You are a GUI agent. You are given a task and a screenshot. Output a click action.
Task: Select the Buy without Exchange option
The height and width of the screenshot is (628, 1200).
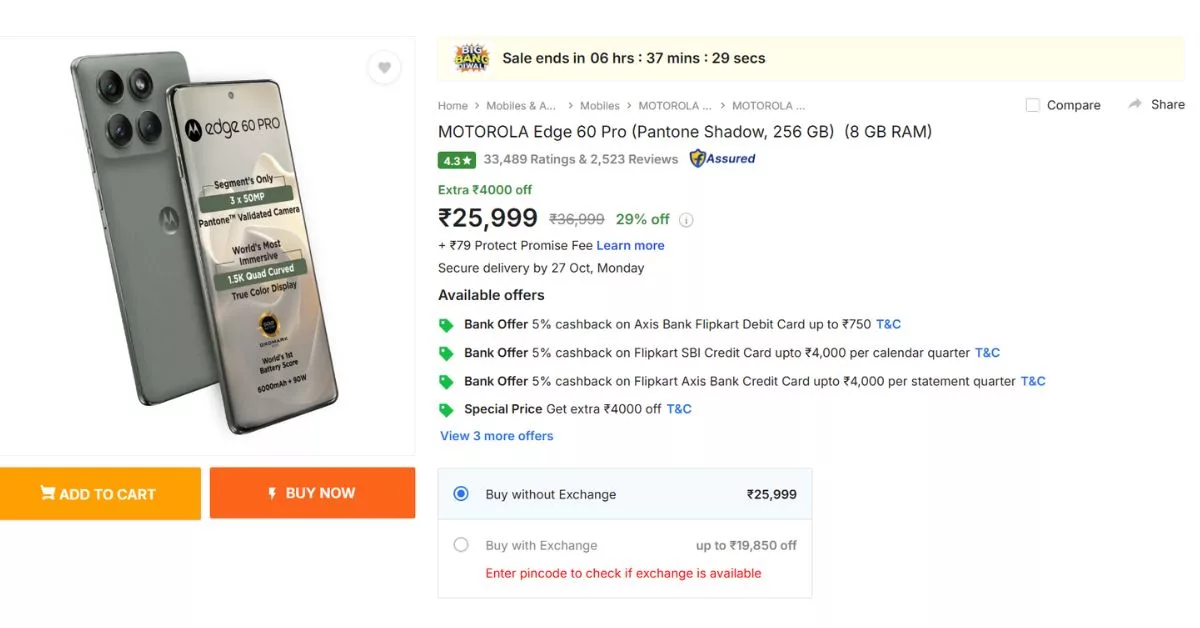click(x=460, y=493)
